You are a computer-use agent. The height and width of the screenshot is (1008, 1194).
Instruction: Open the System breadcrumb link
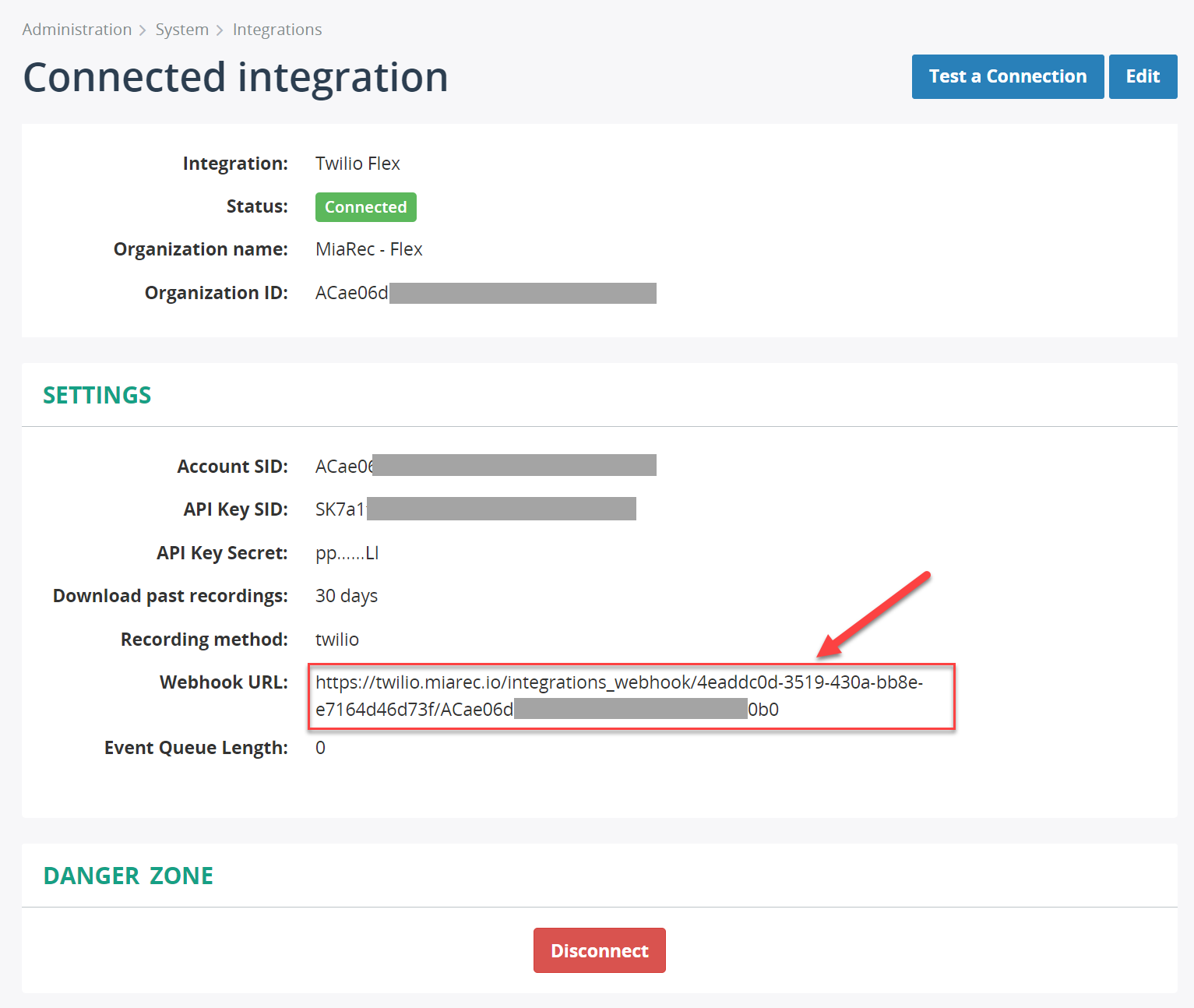182,30
